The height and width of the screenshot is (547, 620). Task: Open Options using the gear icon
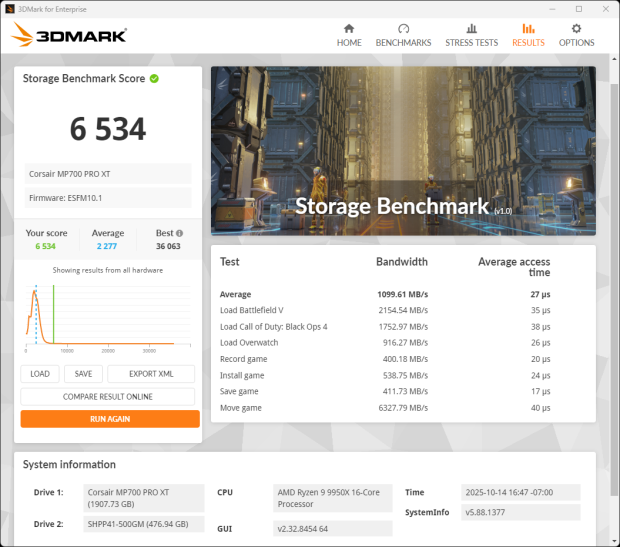pyautogui.click(x=576, y=29)
